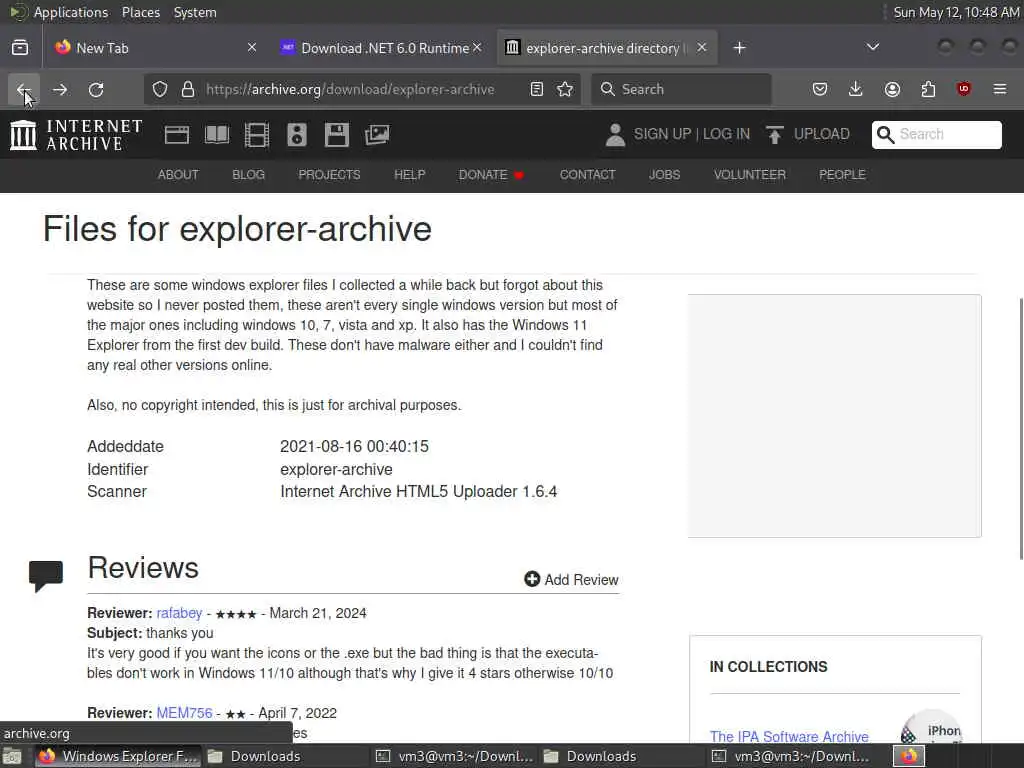Click the Internet Archive logo

point(76,135)
